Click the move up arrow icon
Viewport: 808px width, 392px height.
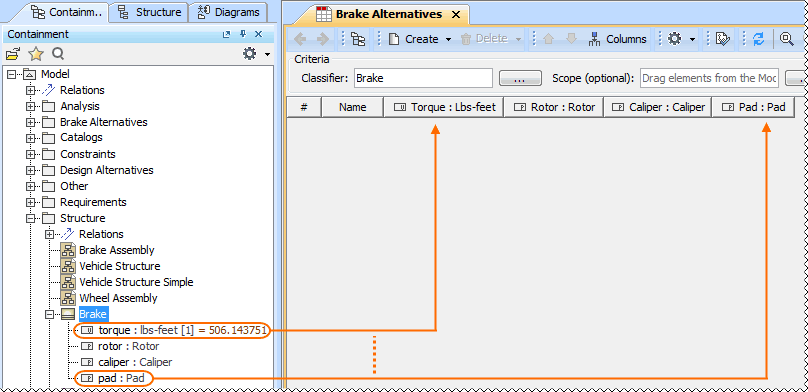[x=548, y=39]
